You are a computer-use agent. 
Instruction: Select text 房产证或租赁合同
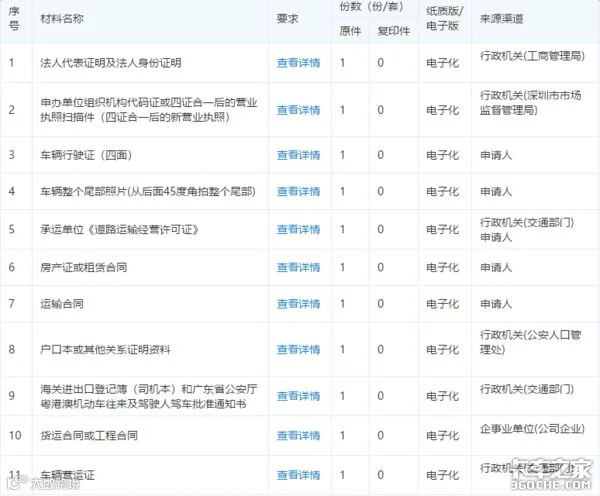[83, 267]
